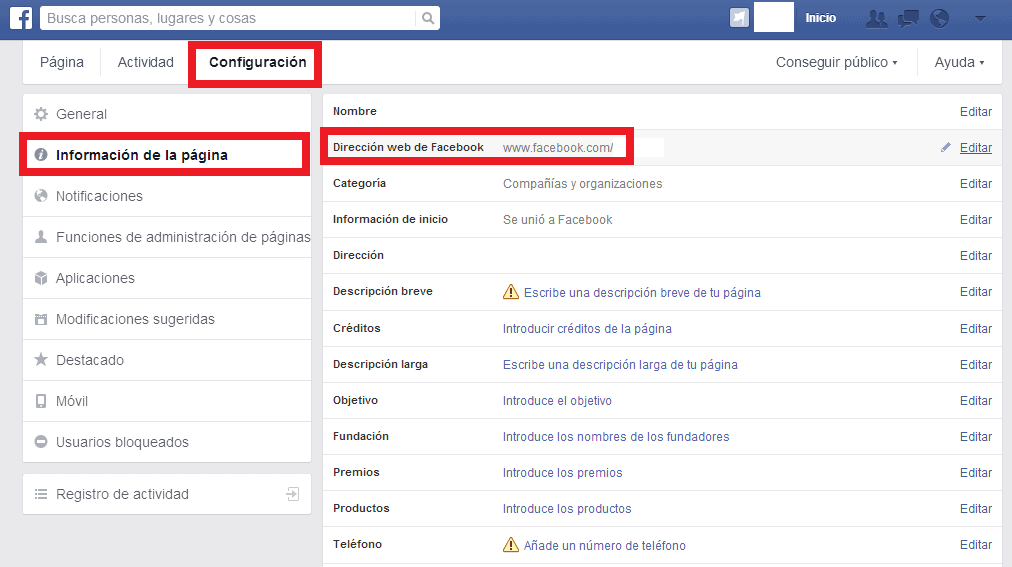The image size is (1012, 567).
Task: Click the warning icon in Descripción breve row
Action: (x=511, y=292)
